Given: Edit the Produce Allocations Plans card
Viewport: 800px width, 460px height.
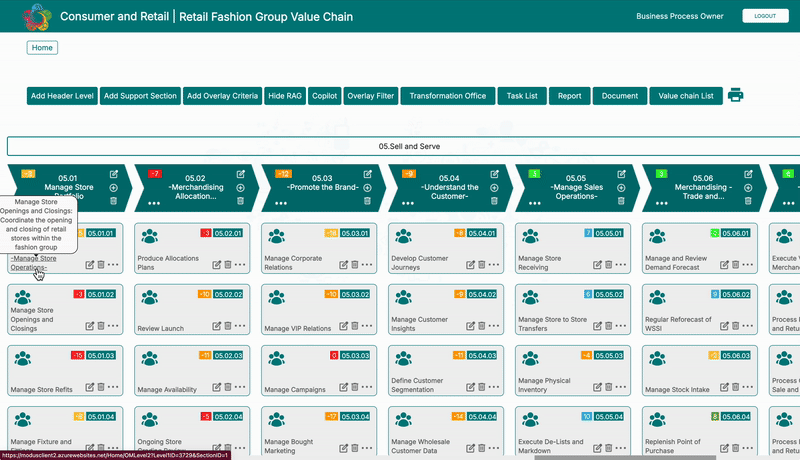Looking at the screenshot, I should (x=217, y=265).
